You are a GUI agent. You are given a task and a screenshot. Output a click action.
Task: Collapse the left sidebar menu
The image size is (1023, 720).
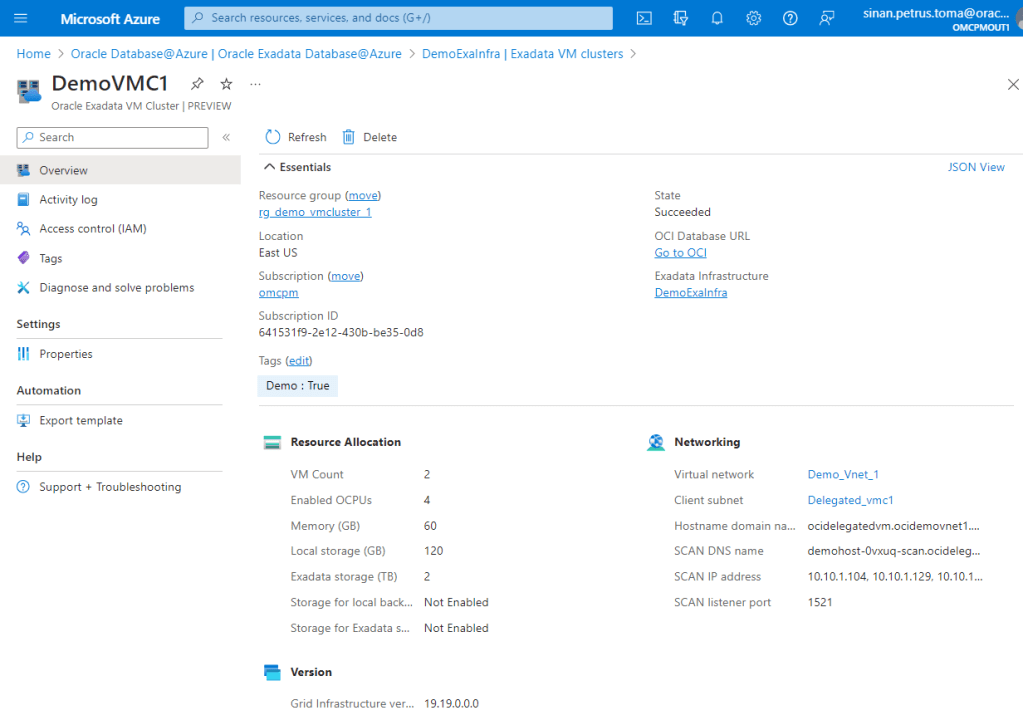pos(226,137)
